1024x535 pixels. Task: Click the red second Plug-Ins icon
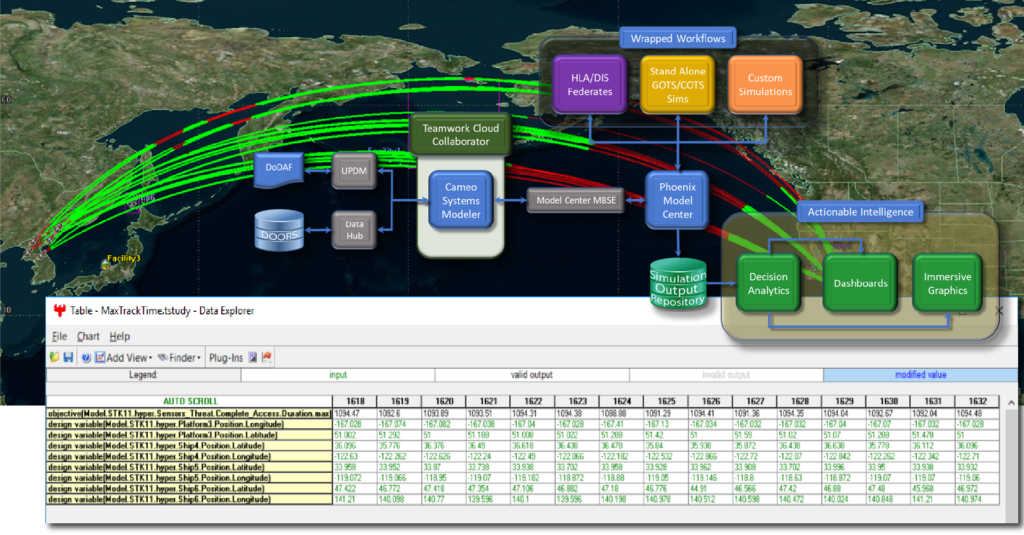[266, 357]
